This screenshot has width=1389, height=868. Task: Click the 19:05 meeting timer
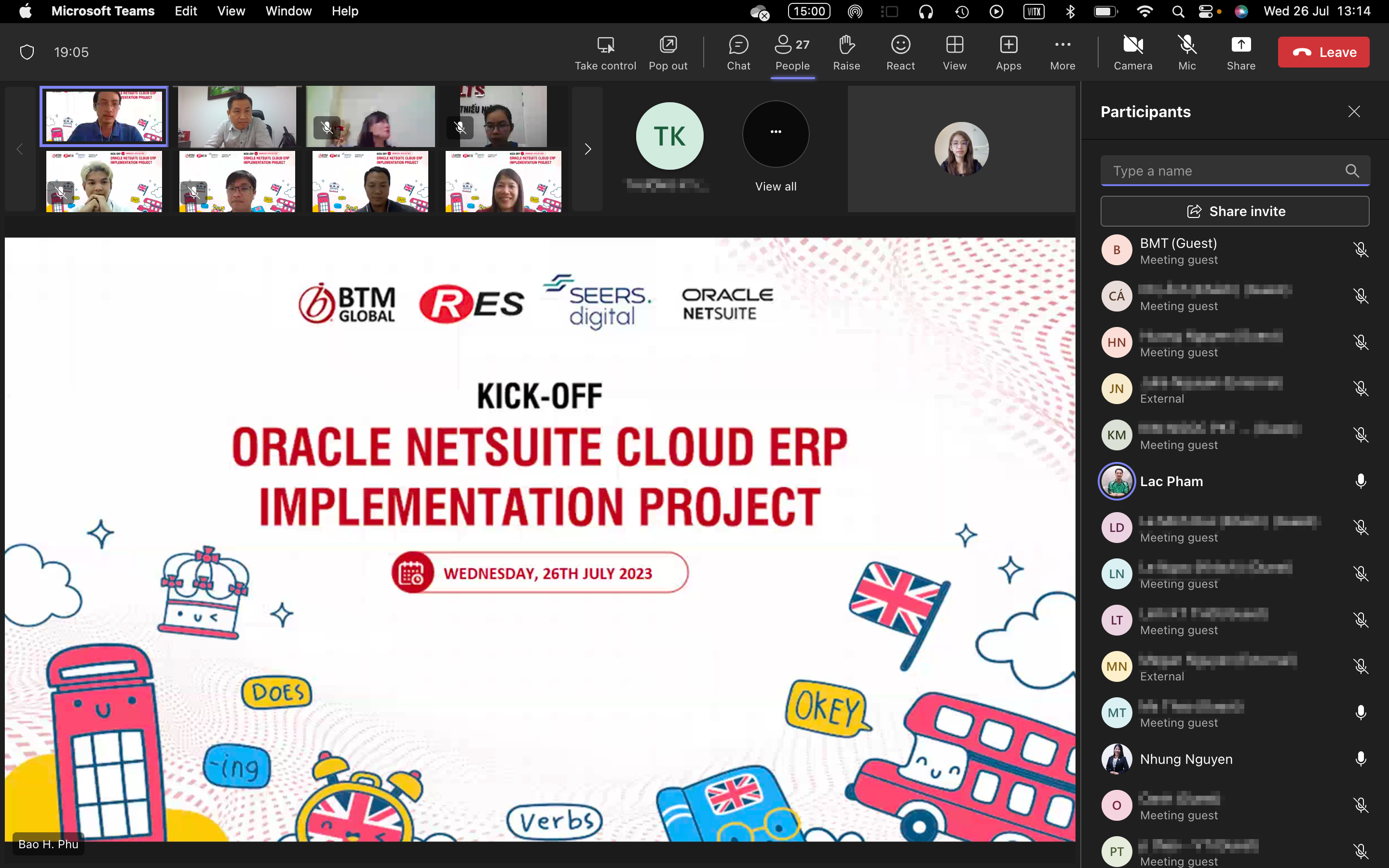[x=71, y=52]
